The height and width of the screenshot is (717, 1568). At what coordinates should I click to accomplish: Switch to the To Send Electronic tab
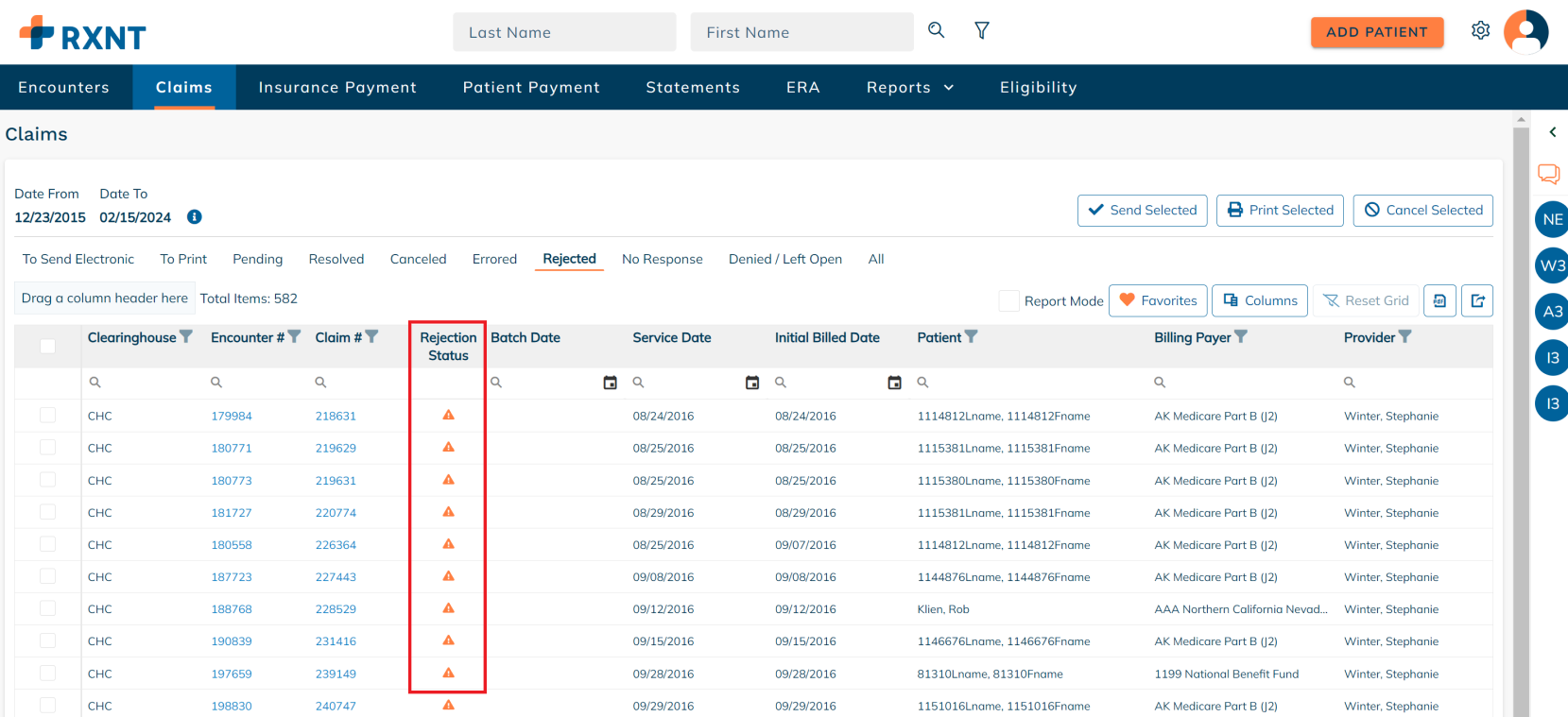pyautogui.click(x=78, y=259)
